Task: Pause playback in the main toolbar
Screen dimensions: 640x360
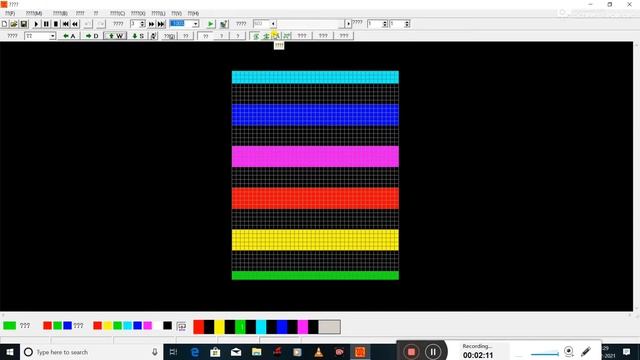Action: (x=46, y=24)
